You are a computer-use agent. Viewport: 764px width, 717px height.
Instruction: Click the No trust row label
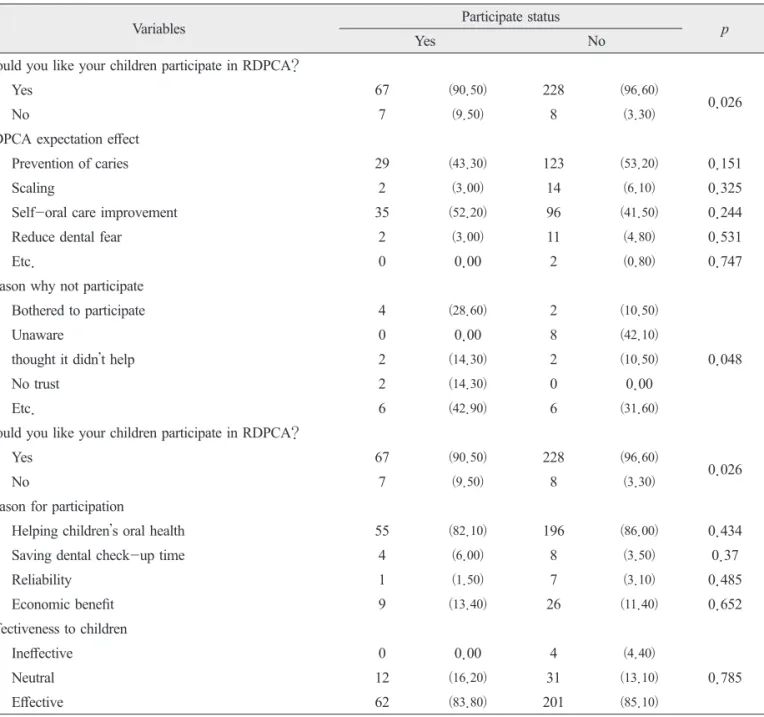coord(35,384)
